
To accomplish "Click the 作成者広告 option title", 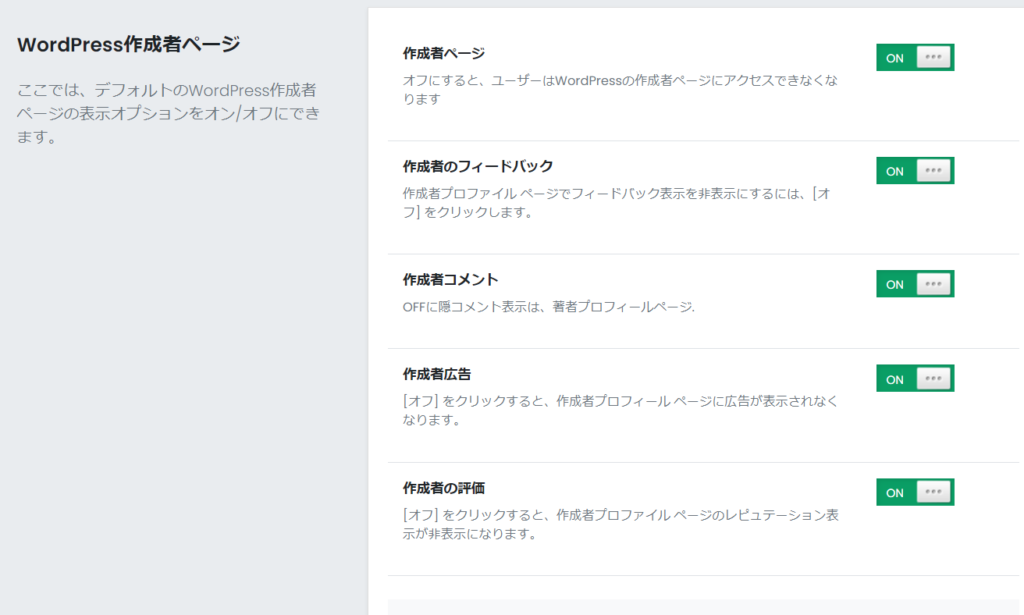I will 436,374.
